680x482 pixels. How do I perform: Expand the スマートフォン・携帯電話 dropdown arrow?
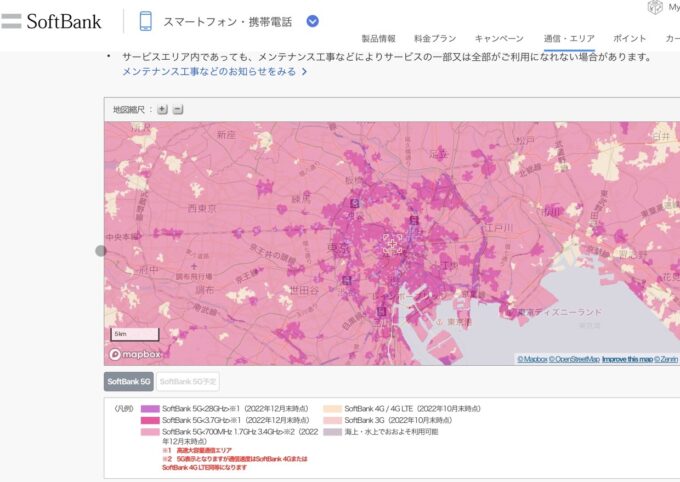tap(312, 21)
